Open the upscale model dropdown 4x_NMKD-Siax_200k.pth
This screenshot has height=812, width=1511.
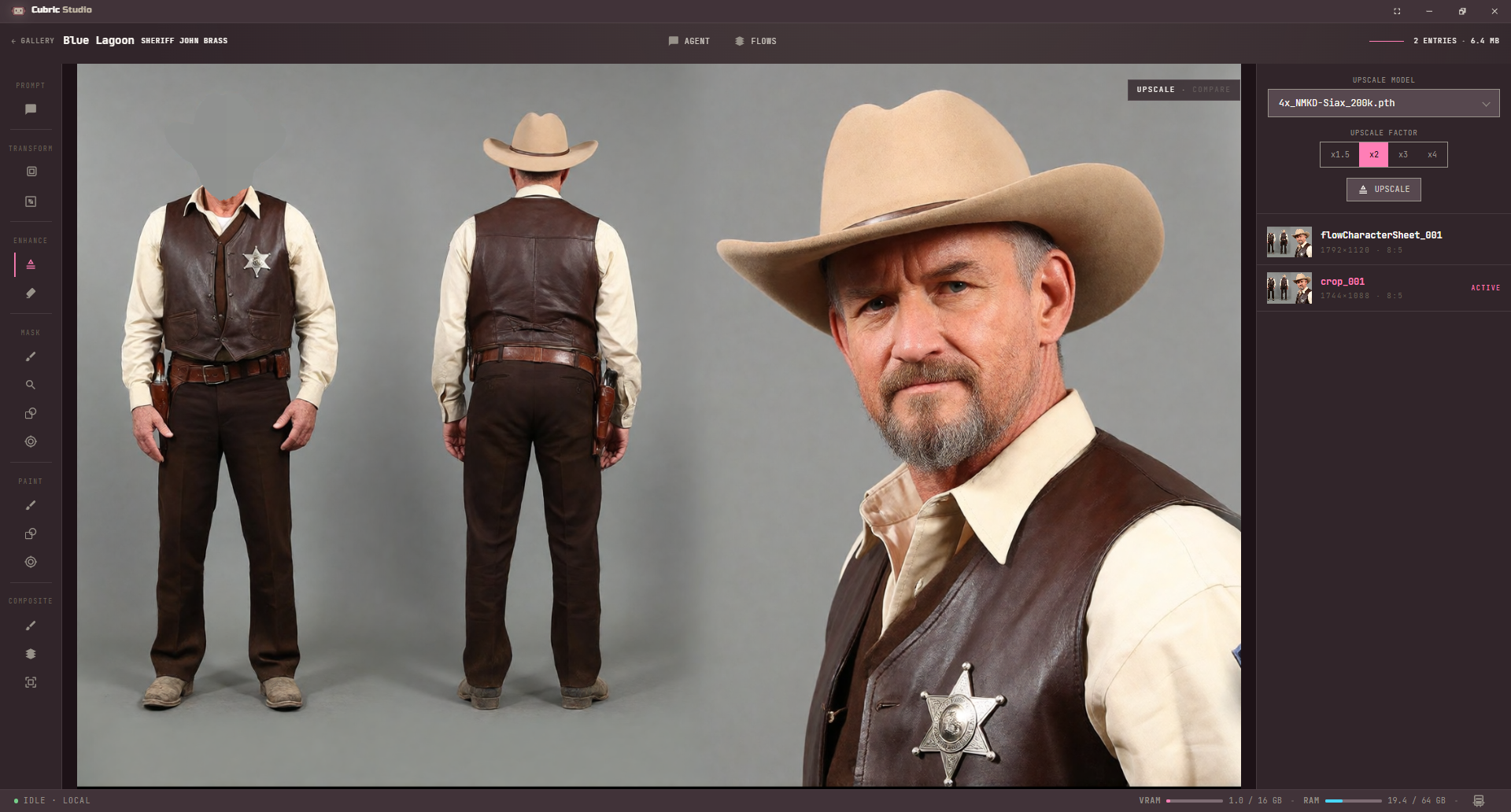coord(1384,103)
